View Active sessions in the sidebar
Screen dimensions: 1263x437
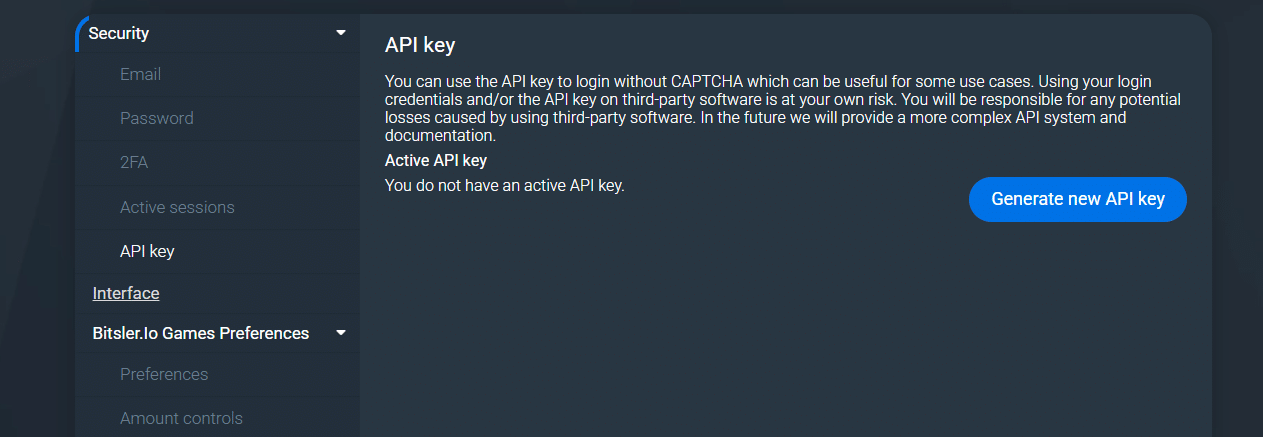tap(177, 207)
